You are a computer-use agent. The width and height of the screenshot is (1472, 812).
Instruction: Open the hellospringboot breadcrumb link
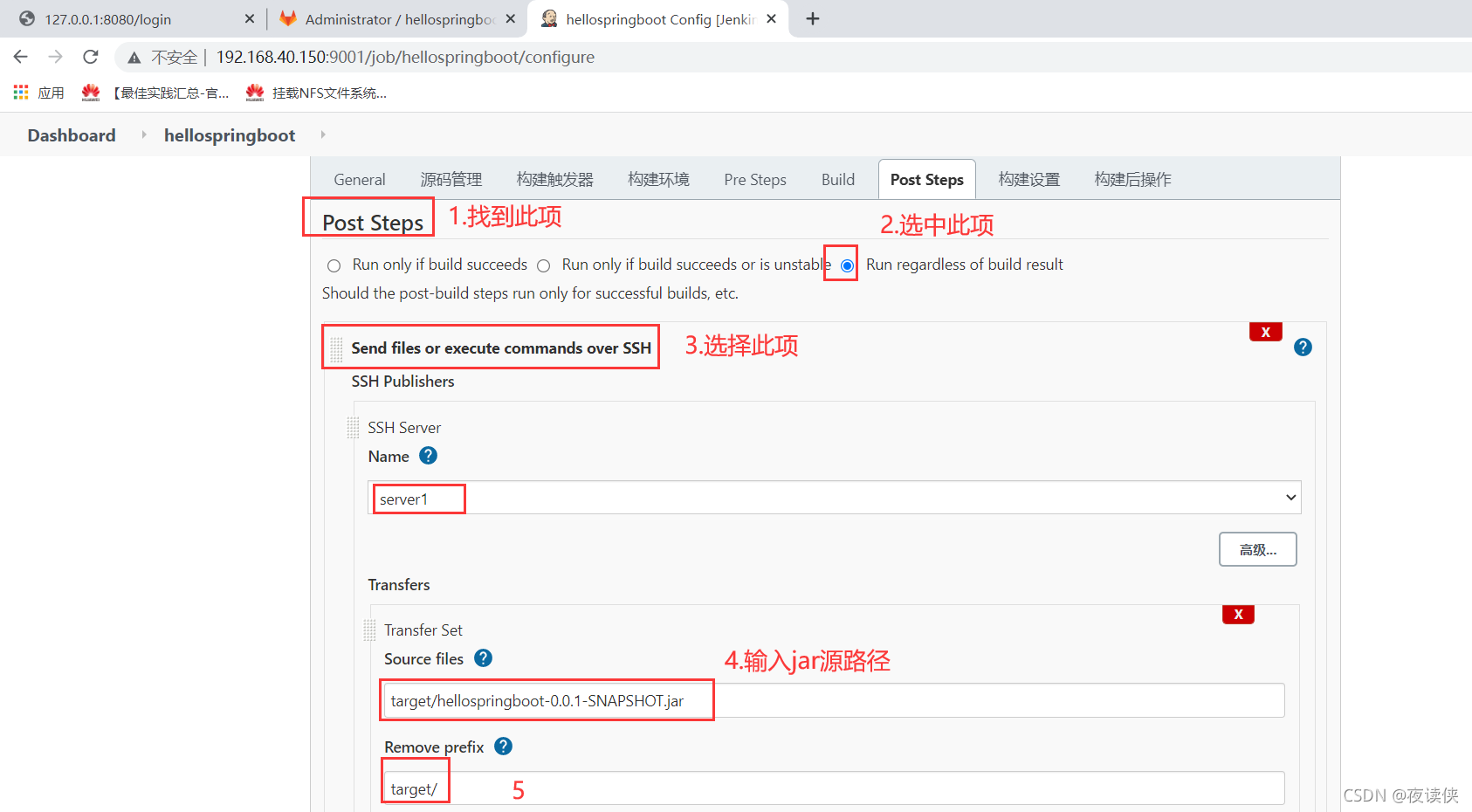230,135
